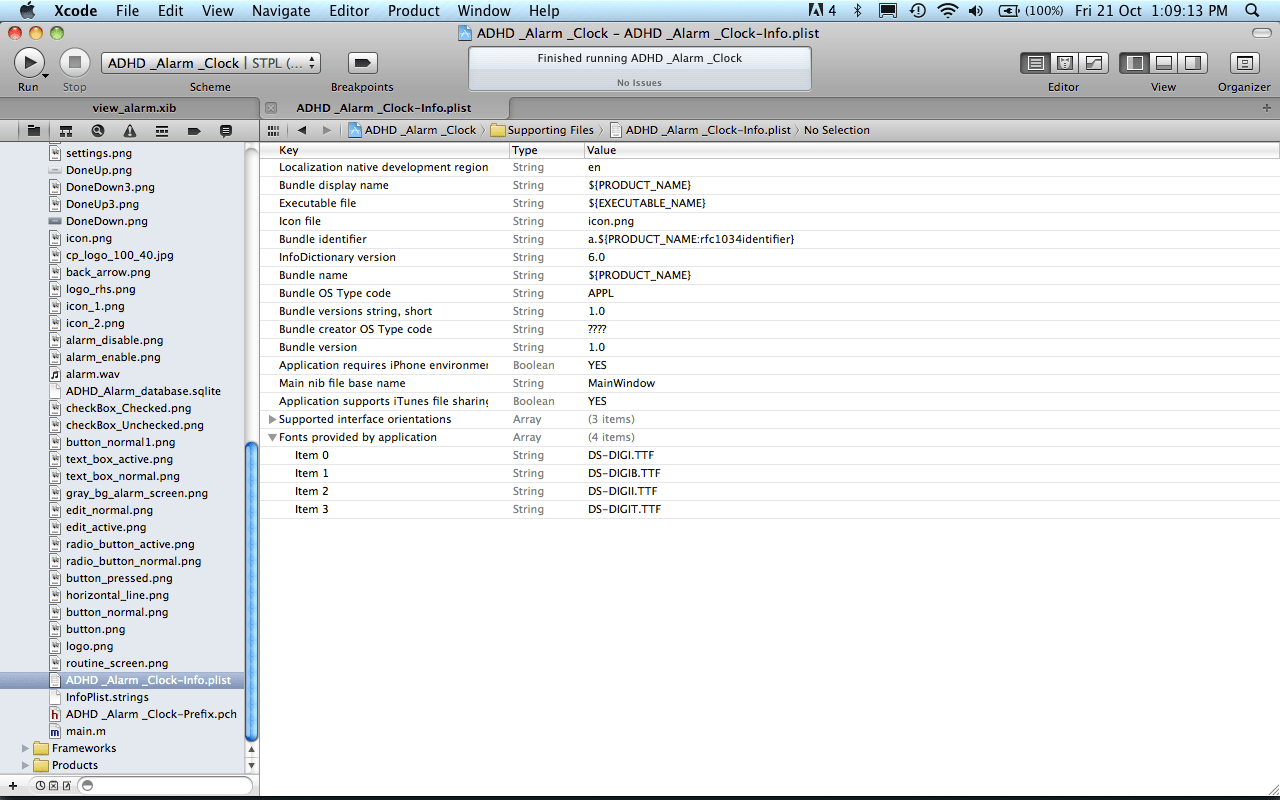Go forward in editor history
1280x800 pixels.
point(326,130)
